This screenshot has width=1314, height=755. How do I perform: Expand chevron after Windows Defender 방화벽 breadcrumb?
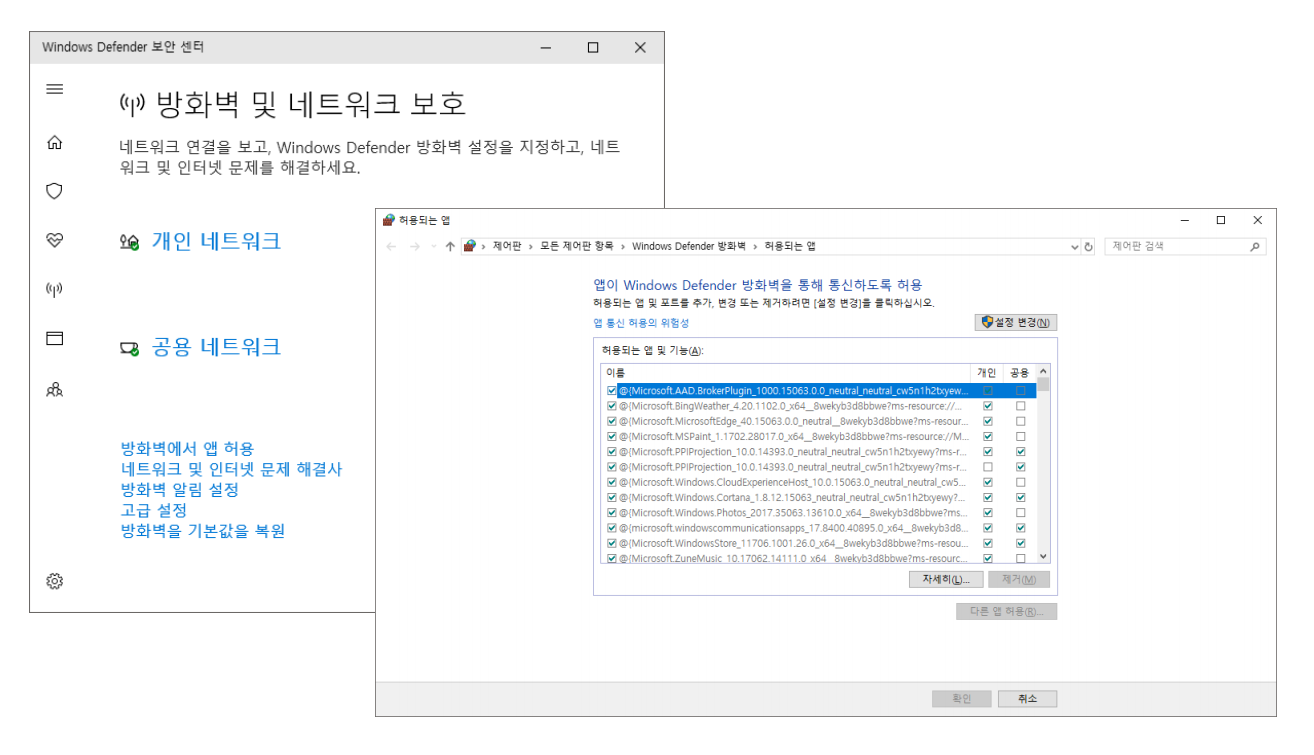[754, 246]
